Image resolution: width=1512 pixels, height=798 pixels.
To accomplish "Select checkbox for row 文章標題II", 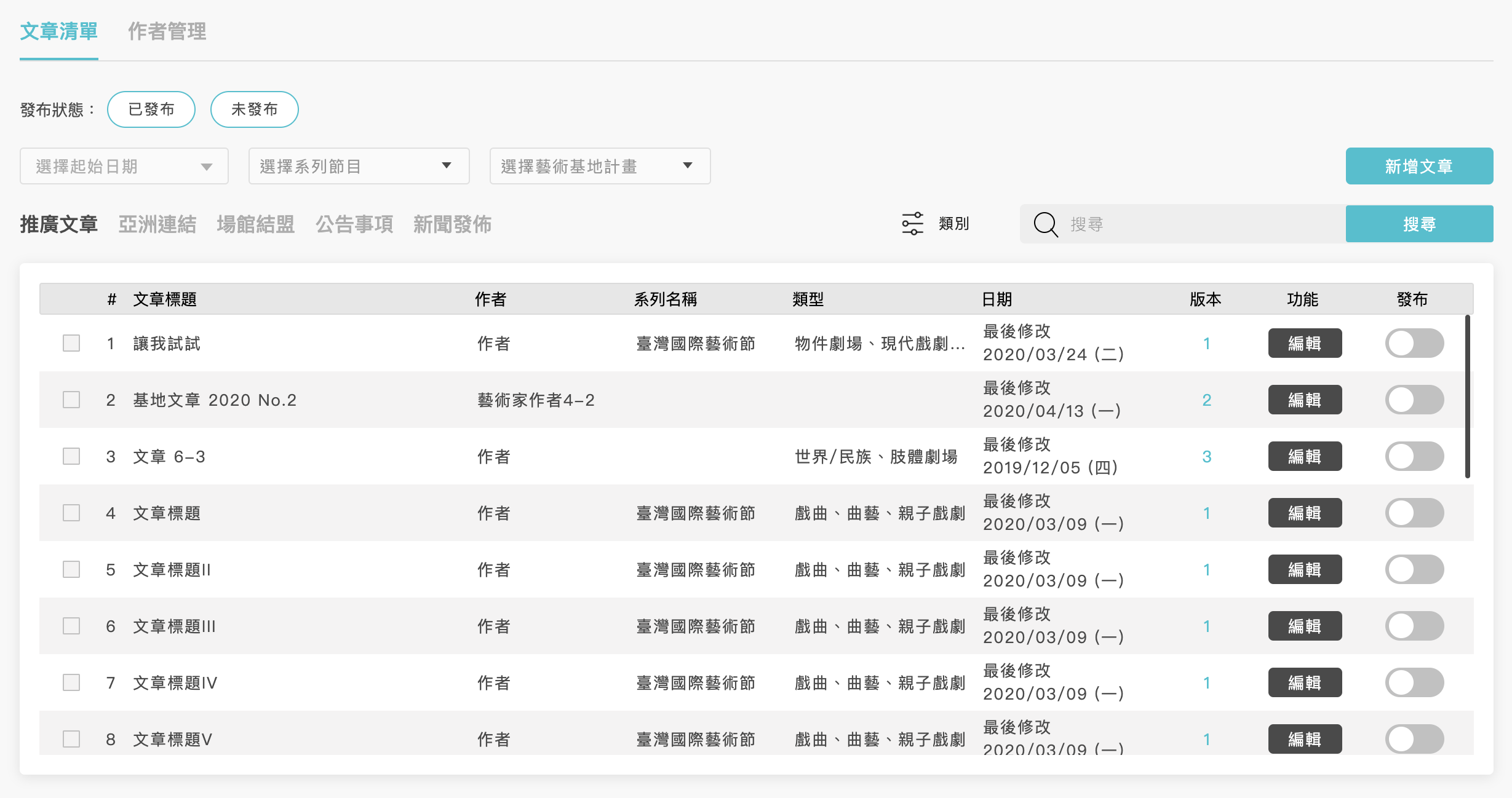I will pyautogui.click(x=71, y=569).
